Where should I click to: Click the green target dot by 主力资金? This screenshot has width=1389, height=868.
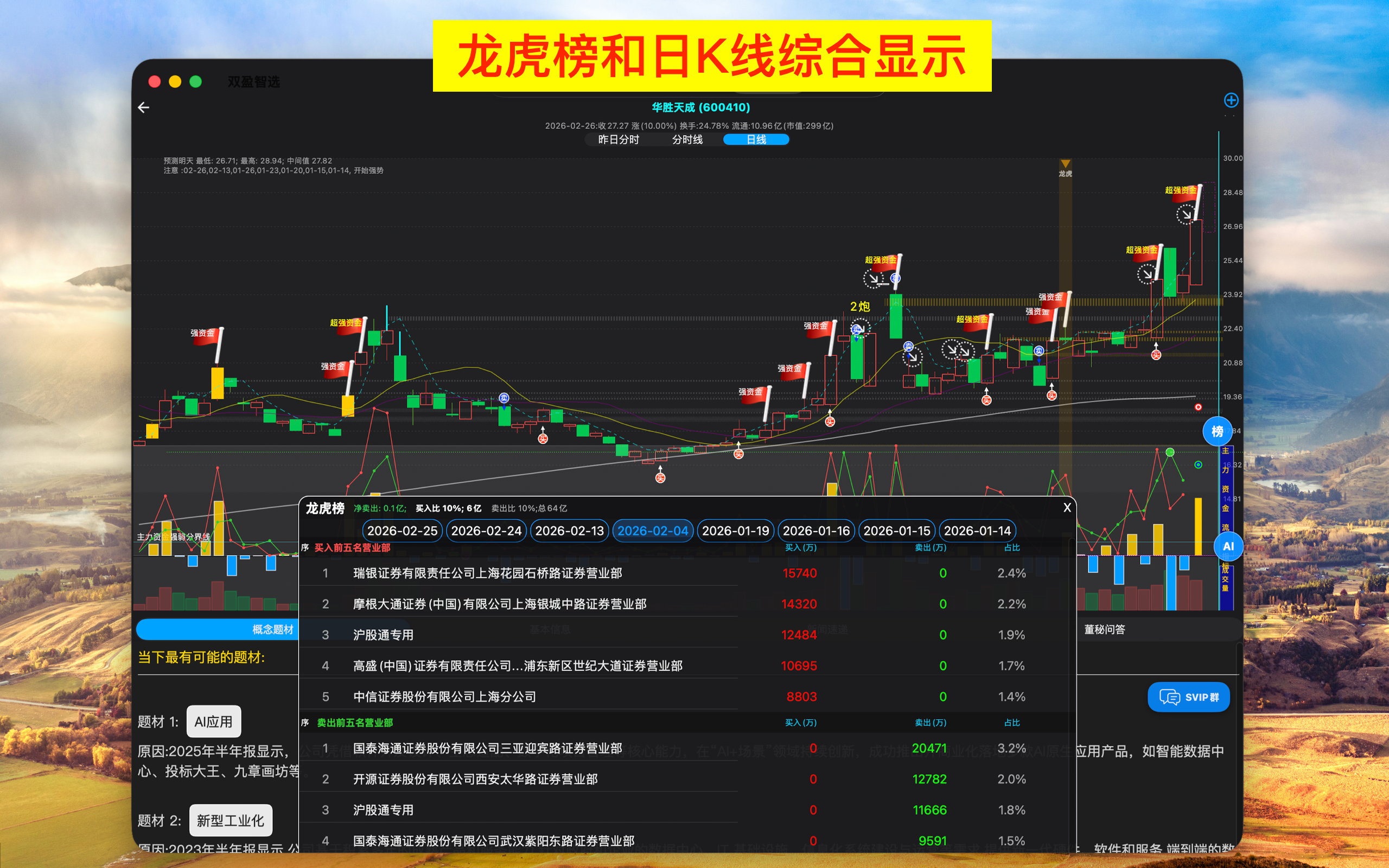tap(1198, 464)
